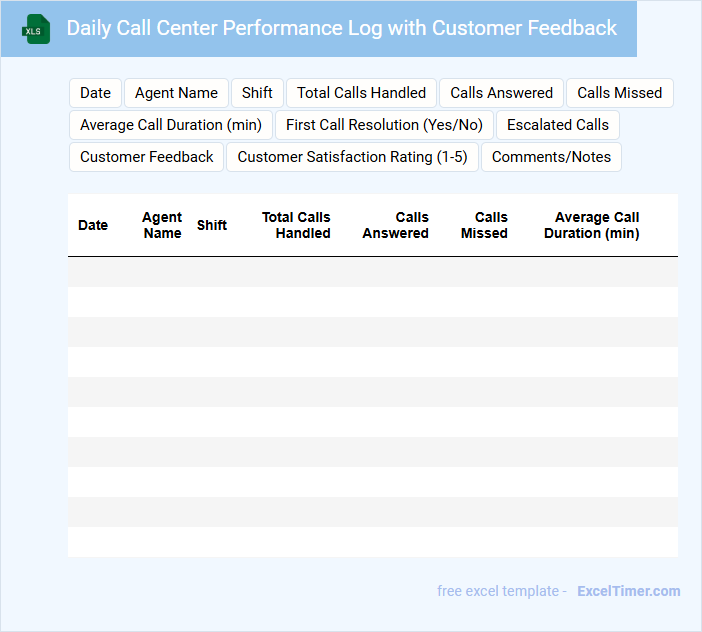
Task: Click the page title heading text
Action: coord(341,28)
